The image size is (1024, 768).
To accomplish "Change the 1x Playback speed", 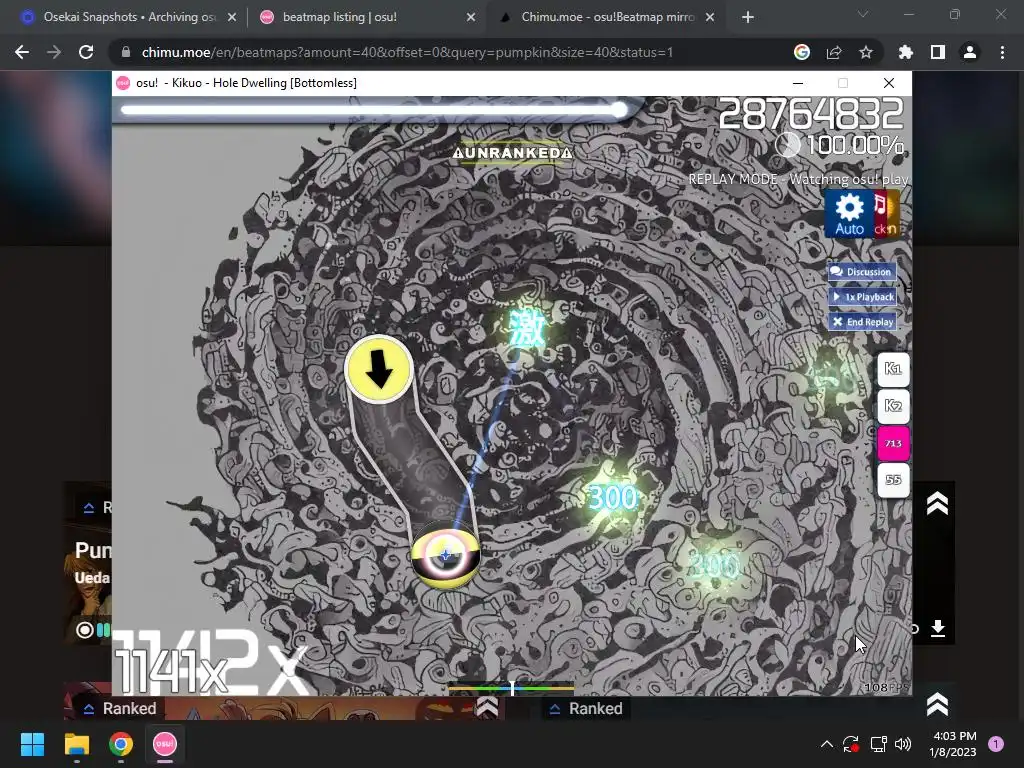I will tap(862, 296).
